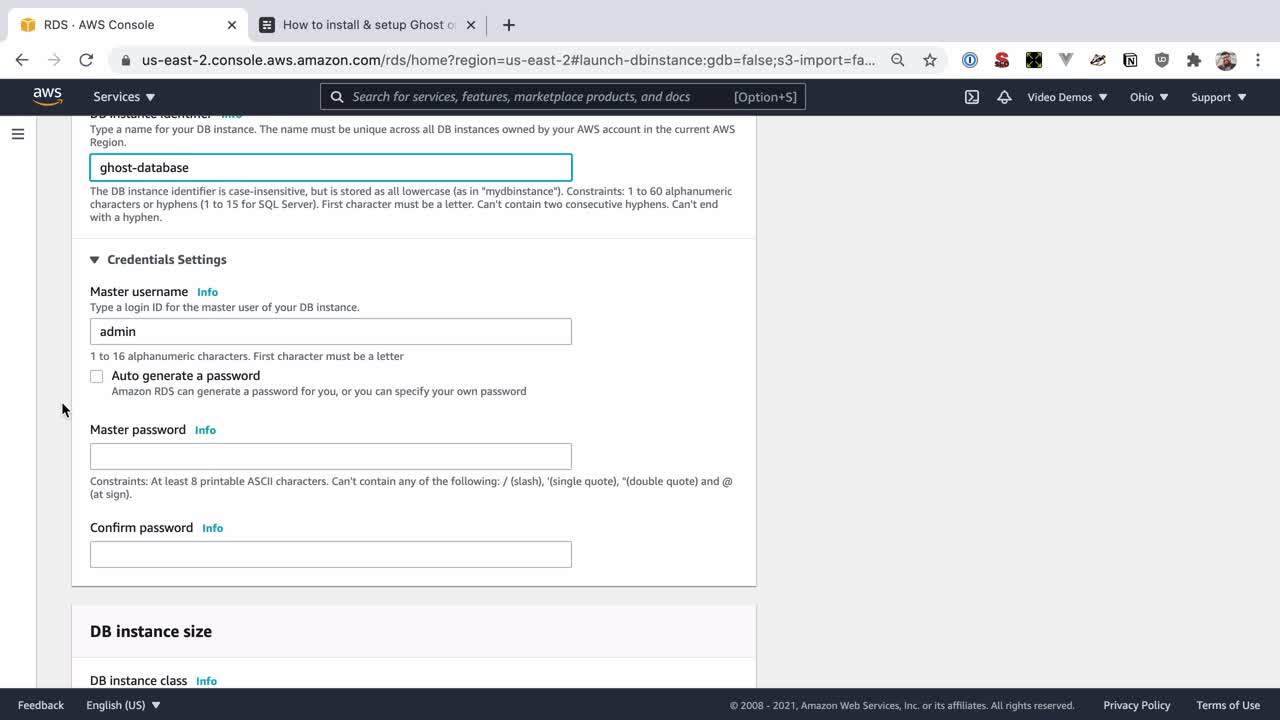Open the new tab plus button
Image resolution: width=1280 pixels, height=720 pixels.
pos(508,25)
